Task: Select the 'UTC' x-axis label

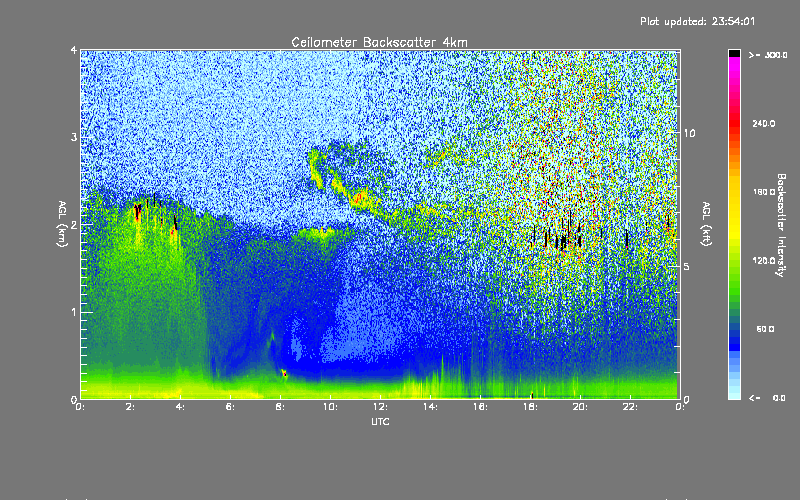Action: click(x=380, y=421)
